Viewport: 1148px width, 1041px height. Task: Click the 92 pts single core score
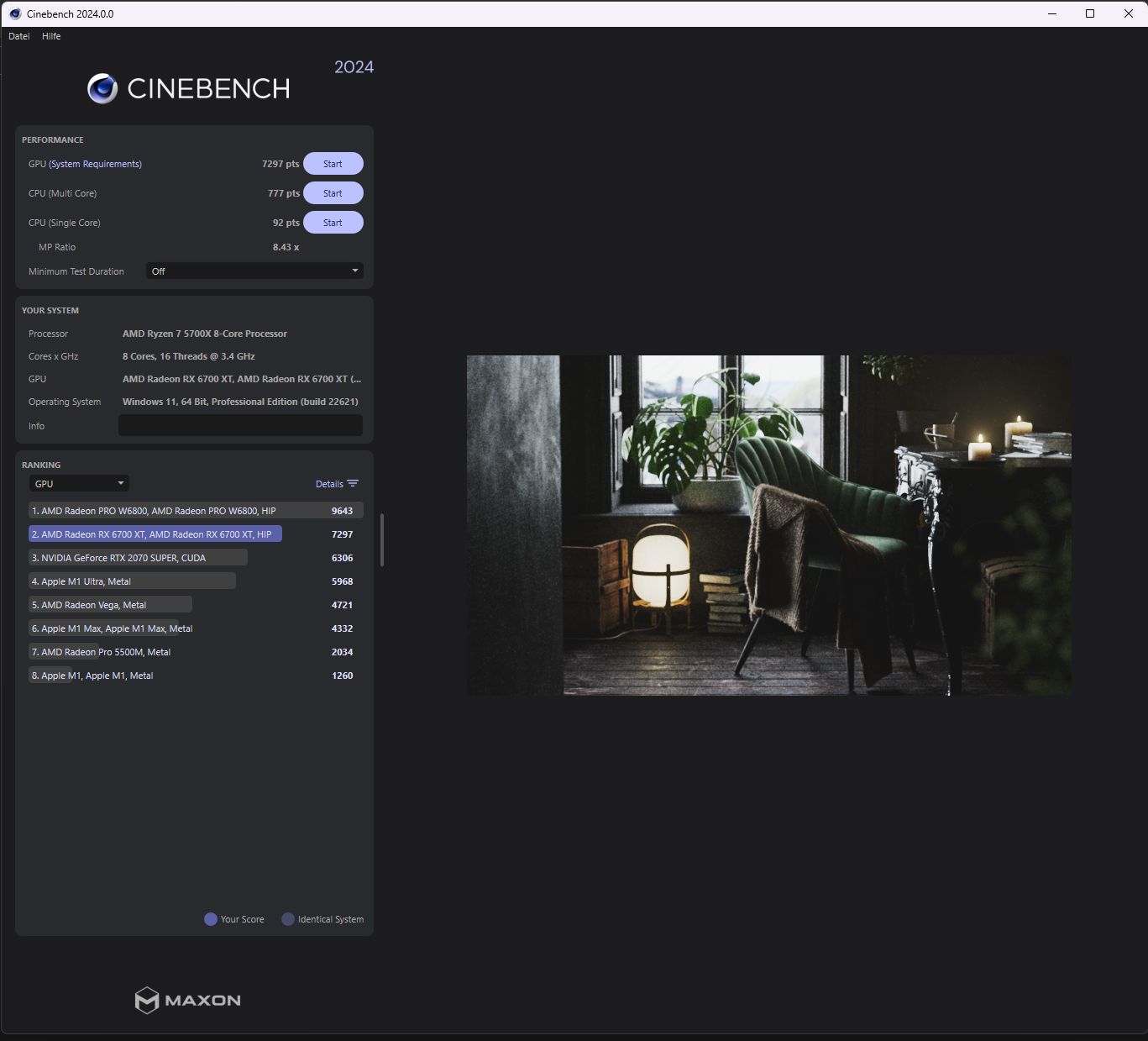click(286, 223)
